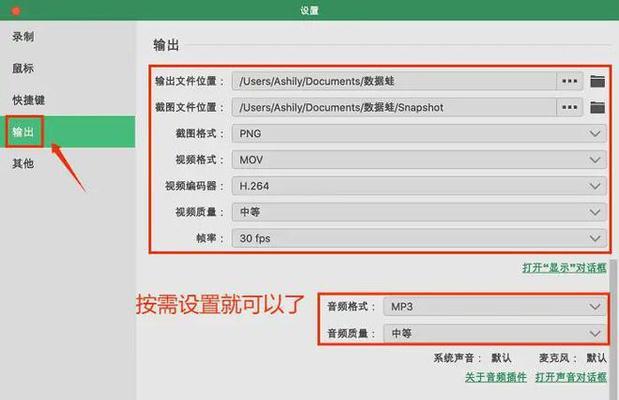Click the 关于音频插件 link
This screenshot has height=400, width=619.
coord(496,377)
